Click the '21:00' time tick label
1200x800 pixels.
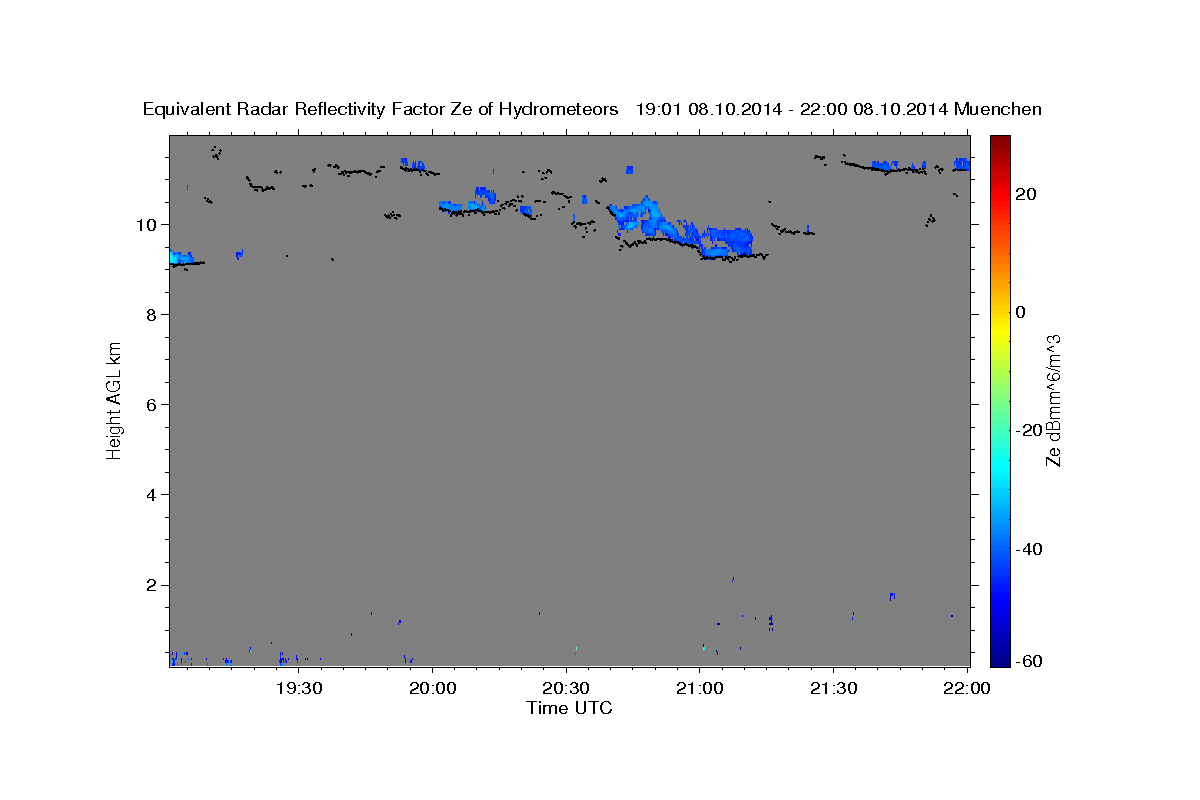700,688
